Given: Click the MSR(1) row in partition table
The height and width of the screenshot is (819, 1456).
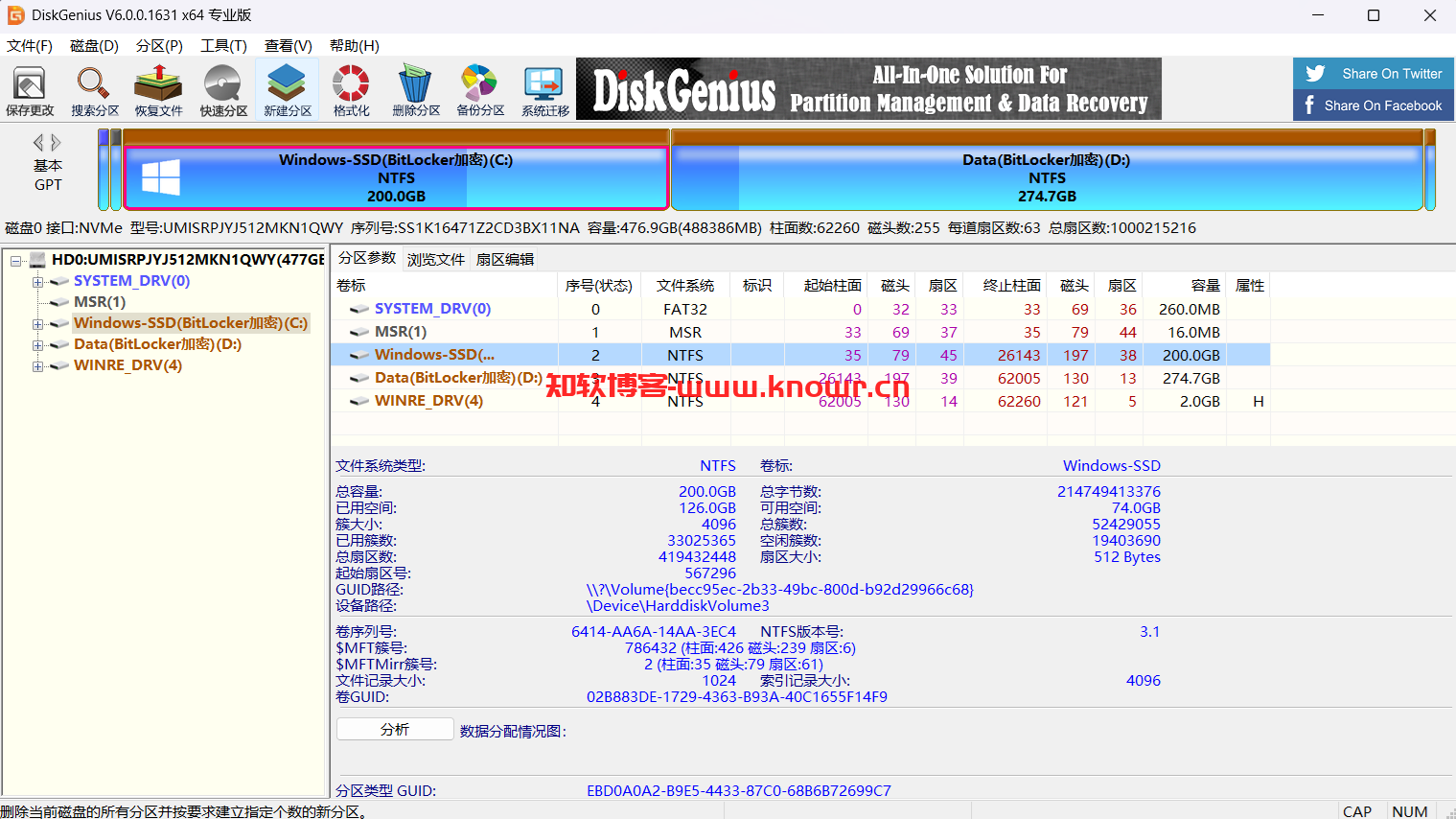Looking at the screenshot, I should point(800,332).
